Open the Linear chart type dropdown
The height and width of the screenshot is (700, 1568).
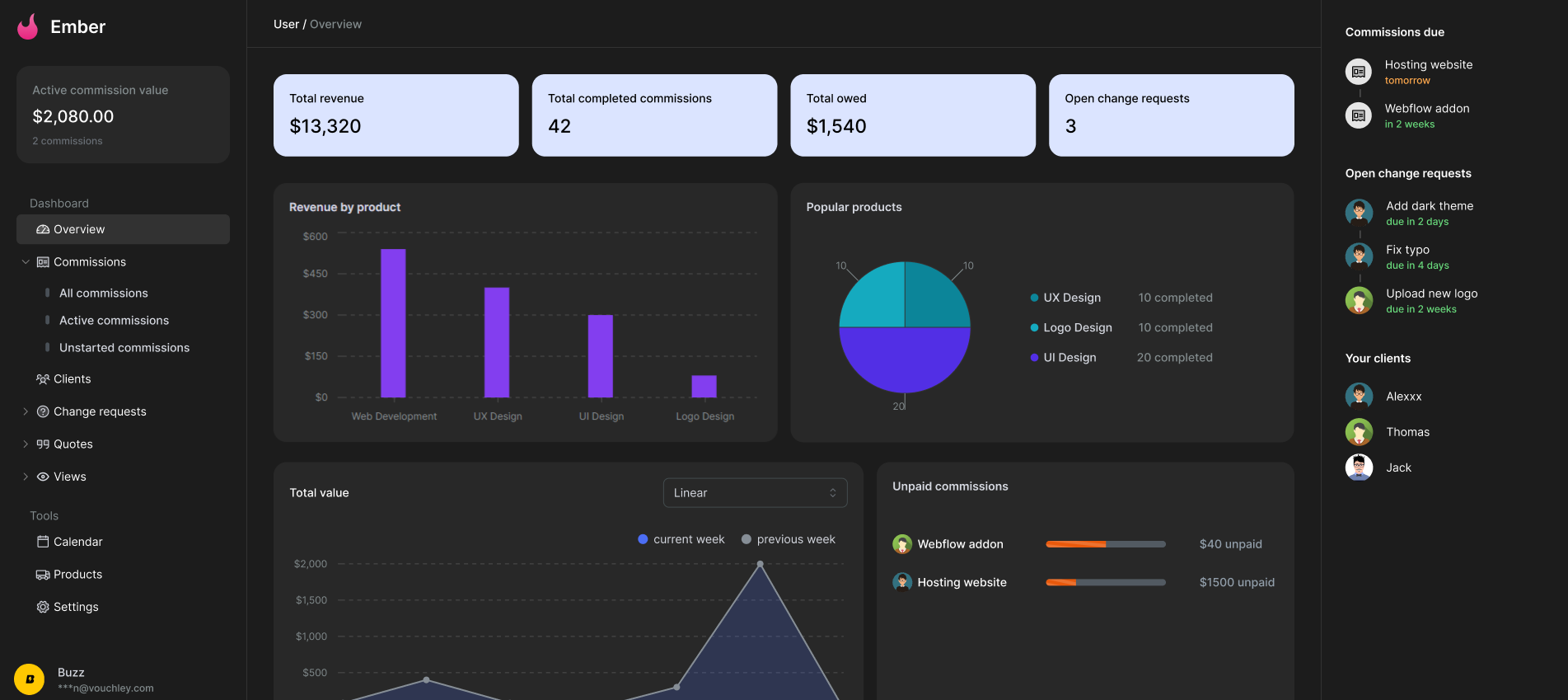(755, 493)
